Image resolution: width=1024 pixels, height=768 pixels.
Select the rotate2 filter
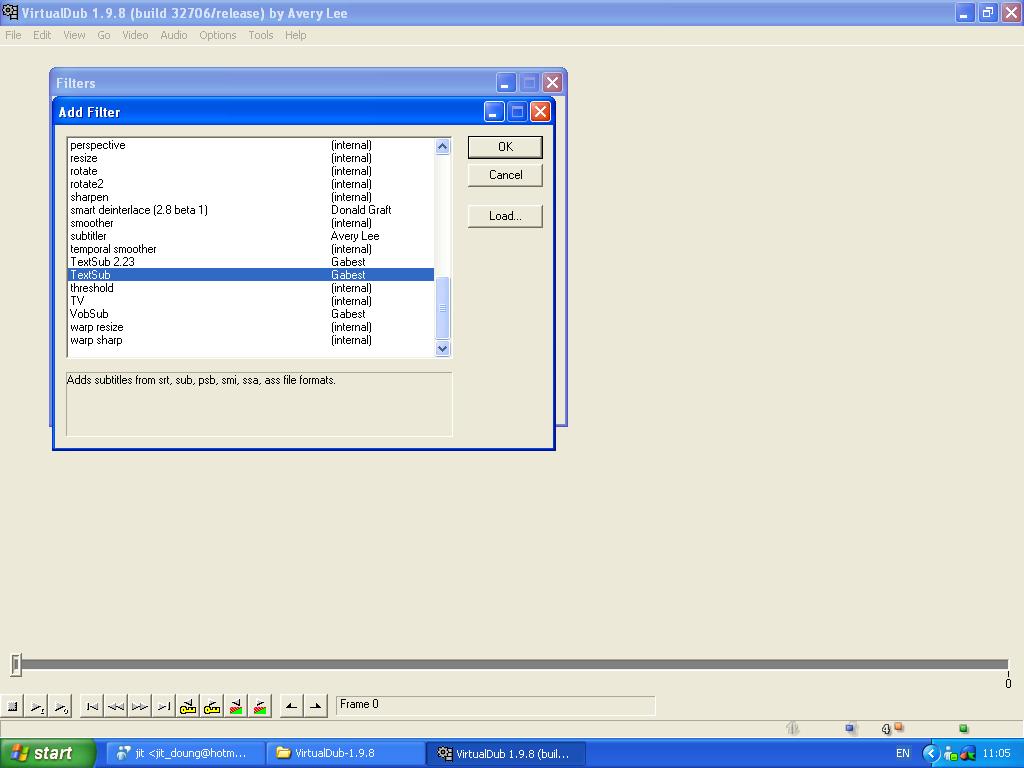click(x=251, y=184)
